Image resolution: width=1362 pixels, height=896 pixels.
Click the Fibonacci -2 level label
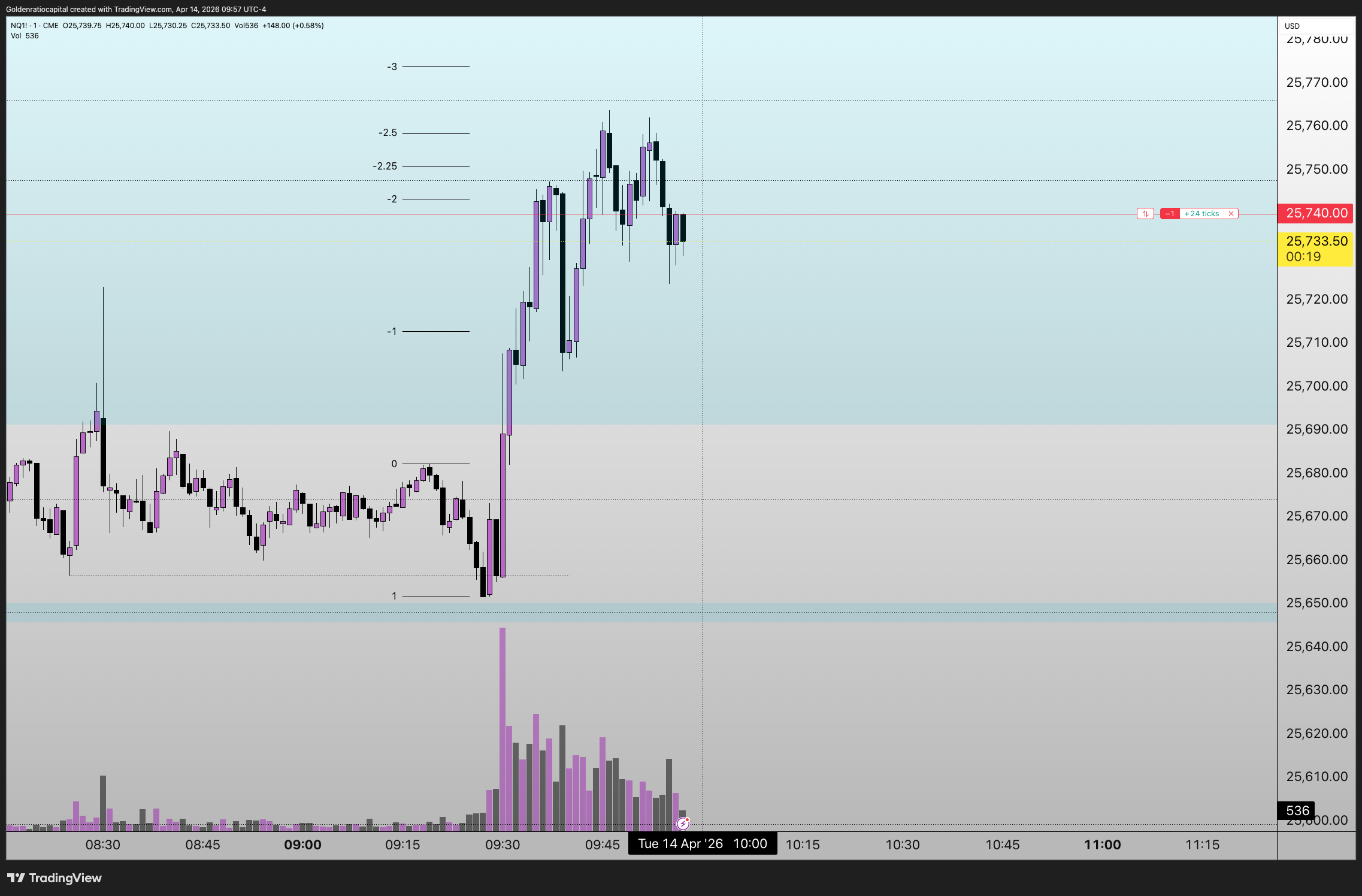[x=392, y=199]
